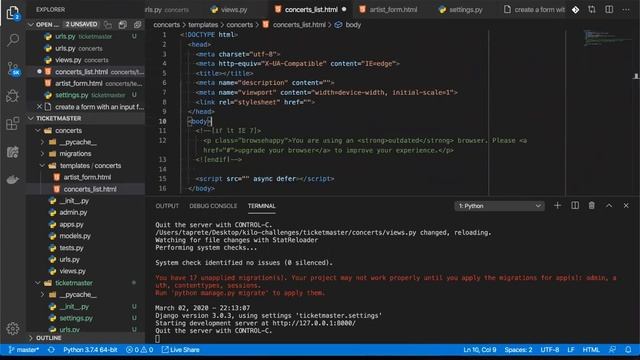Click the feedback icon in status bar
The width and height of the screenshot is (640, 360).
pyautogui.click(x=612, y=350)
